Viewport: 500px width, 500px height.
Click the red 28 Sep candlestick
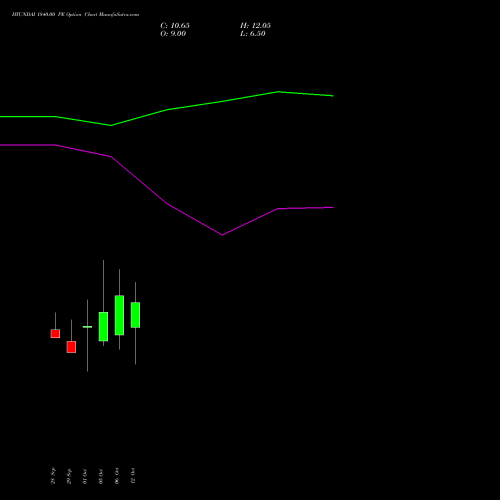pos(55,333)
